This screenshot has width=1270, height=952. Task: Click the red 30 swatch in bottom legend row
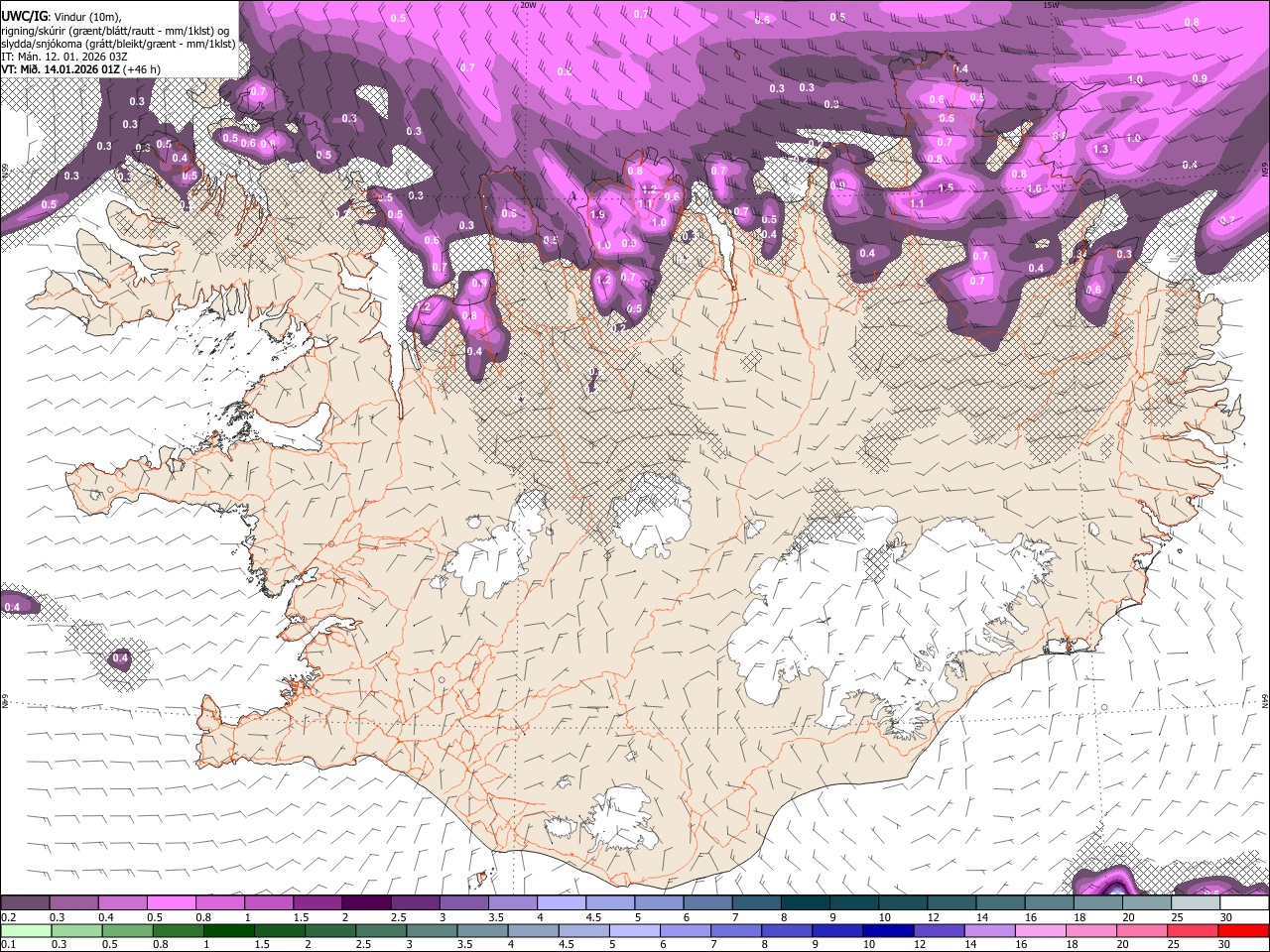(x=1243, y=931)
